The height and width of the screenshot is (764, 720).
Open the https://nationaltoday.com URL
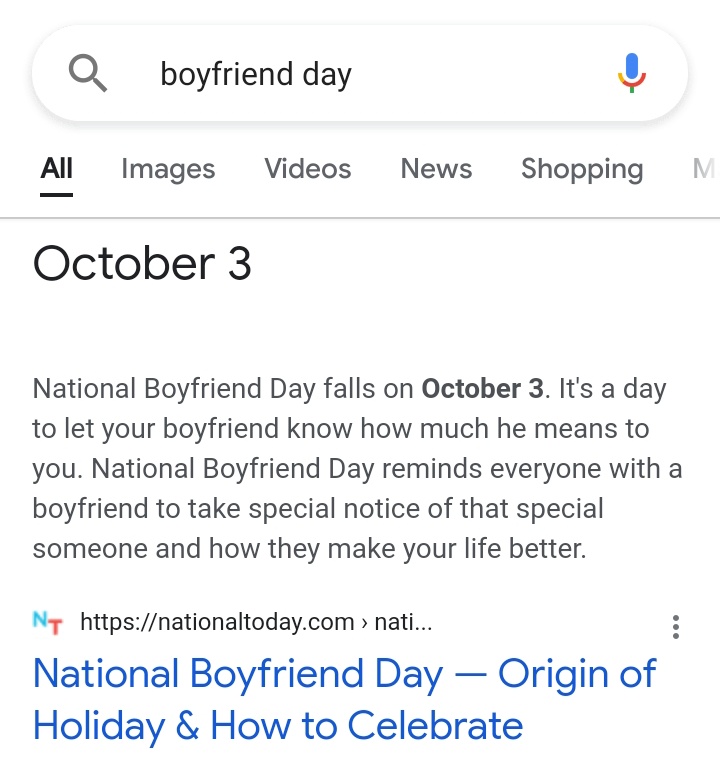coord(217,622)
